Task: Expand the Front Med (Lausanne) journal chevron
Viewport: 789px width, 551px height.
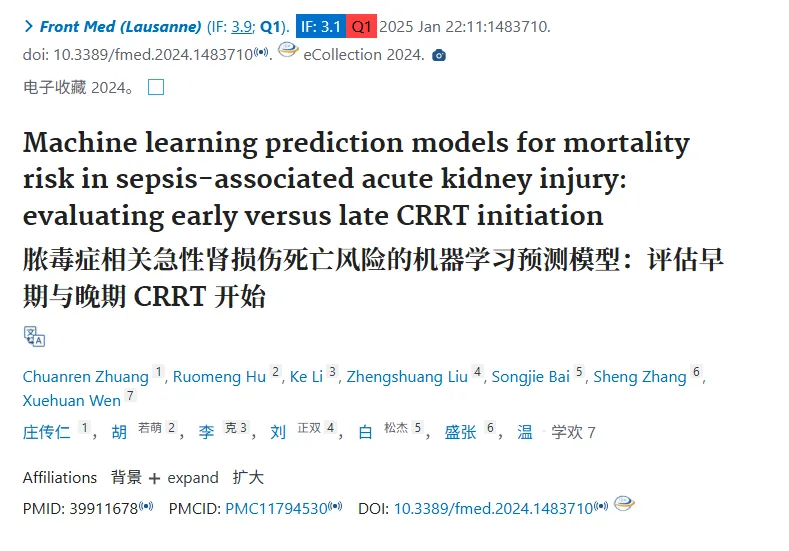Action: 29,26
